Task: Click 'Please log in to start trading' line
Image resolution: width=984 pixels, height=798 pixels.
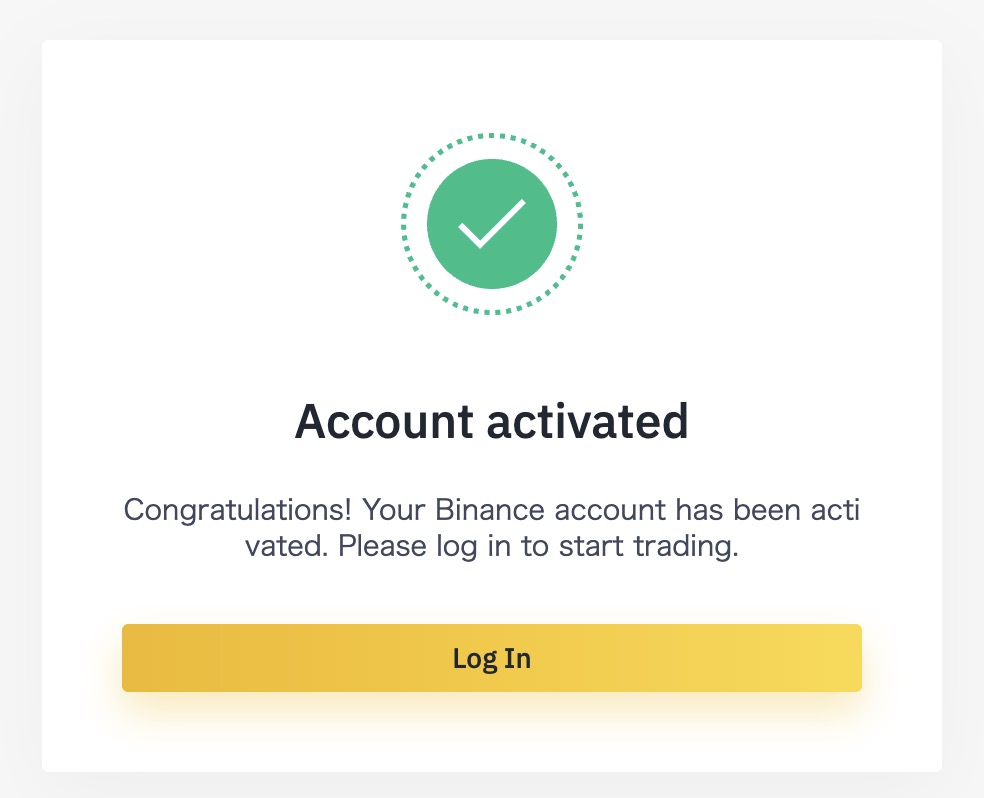Action: [538, 546]
